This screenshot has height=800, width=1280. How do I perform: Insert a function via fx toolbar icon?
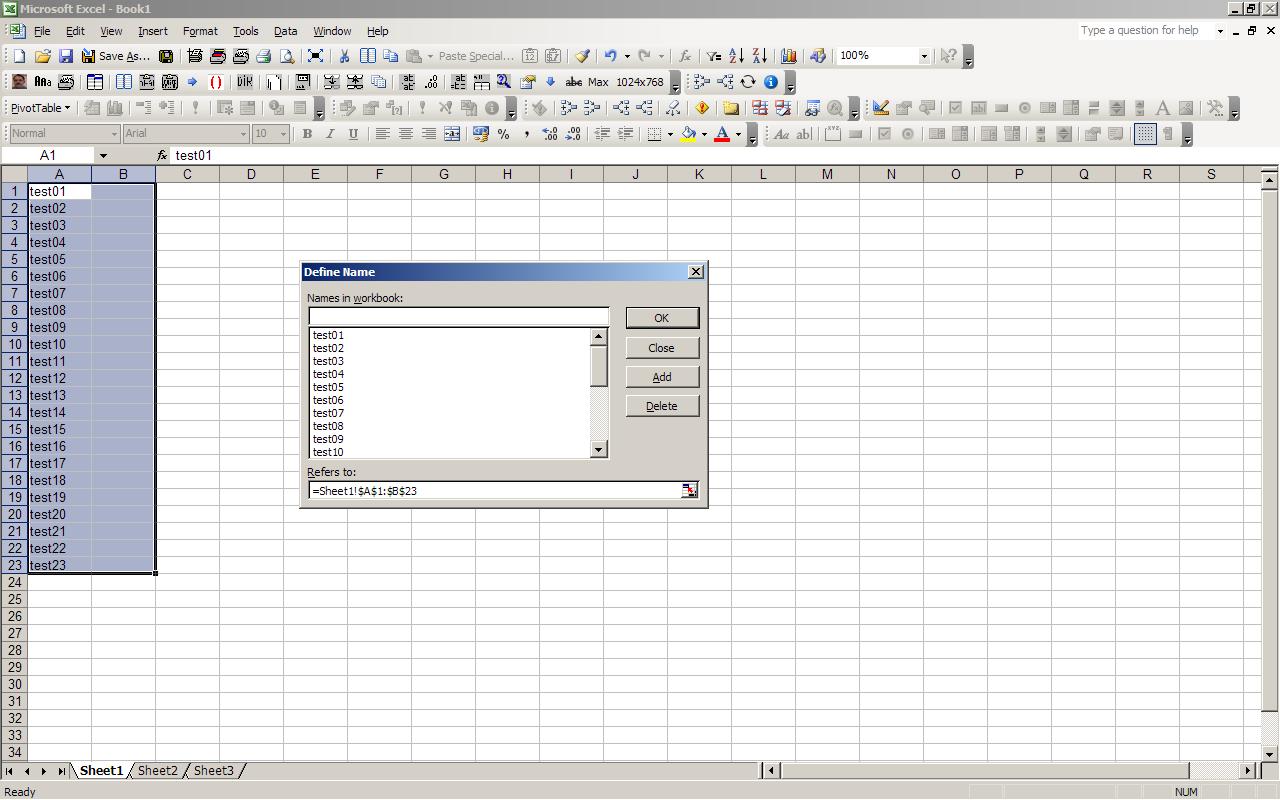[685, 56]
